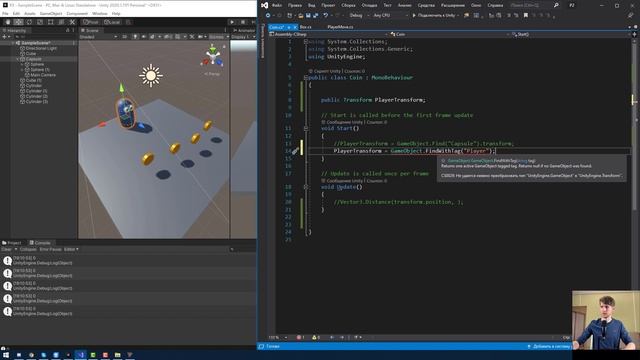Collapse the Start method code block

pyautogui.click(x=306, y=128)
